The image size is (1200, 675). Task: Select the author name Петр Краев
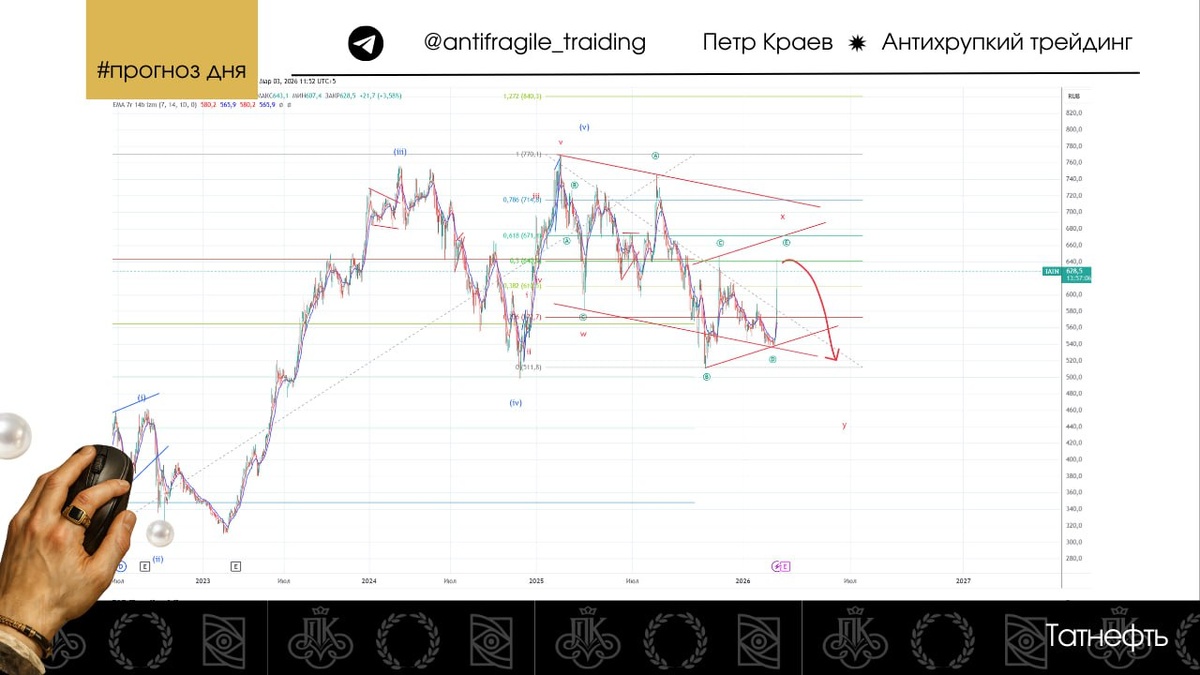pos(767,43)
